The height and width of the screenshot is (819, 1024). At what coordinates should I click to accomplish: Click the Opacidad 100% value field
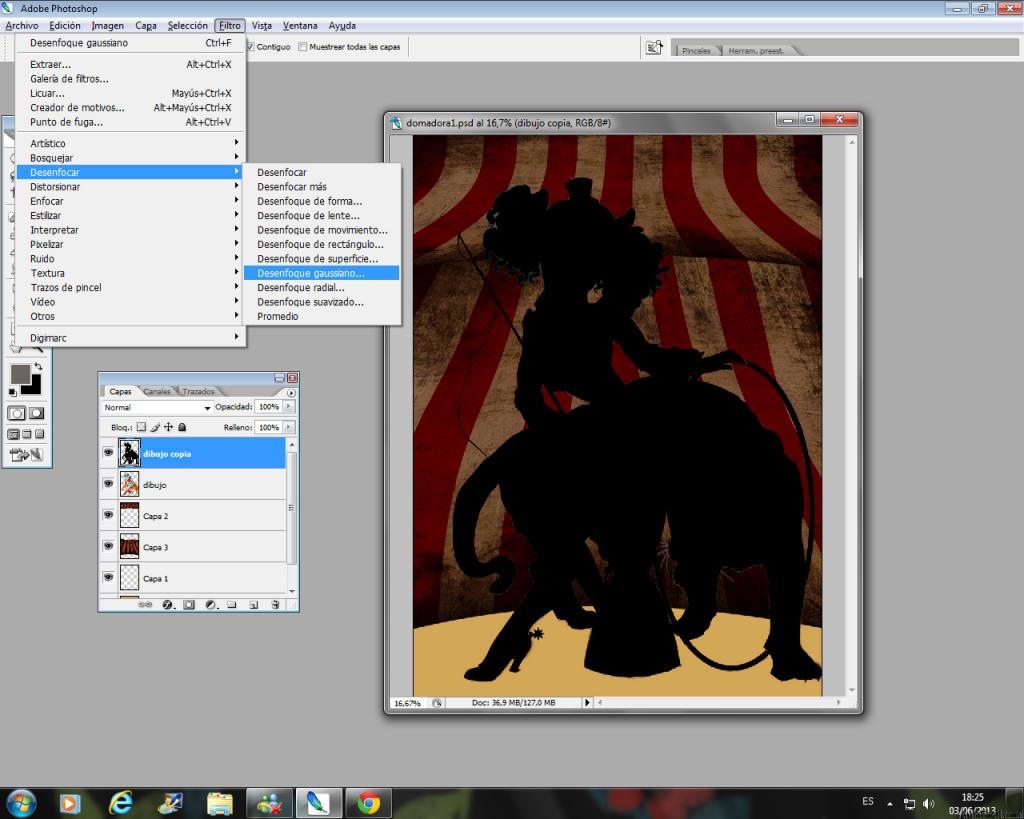pos(268,406)
